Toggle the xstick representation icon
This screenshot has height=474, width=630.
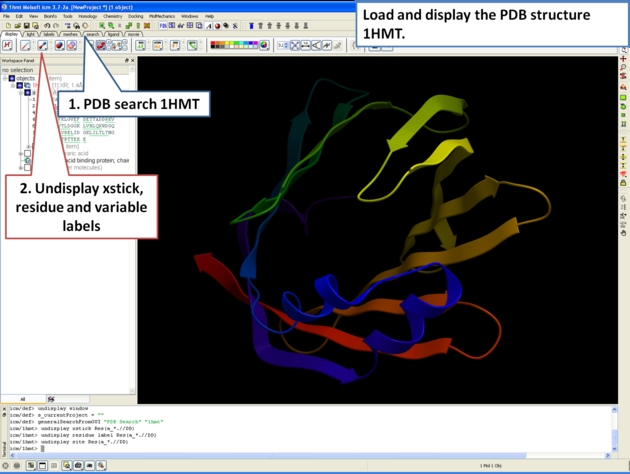(x=43, y=45)
